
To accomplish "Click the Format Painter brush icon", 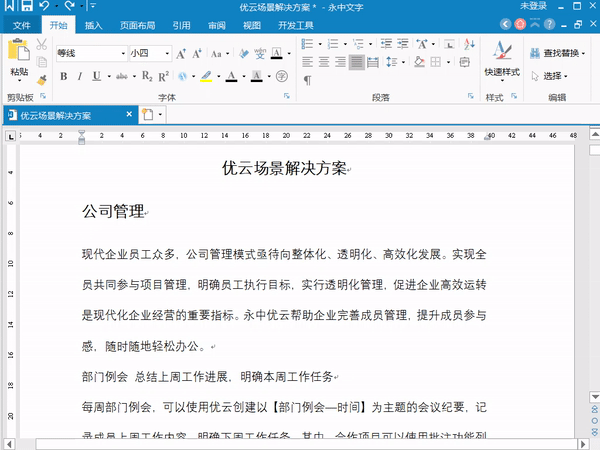I will (42, 79).
